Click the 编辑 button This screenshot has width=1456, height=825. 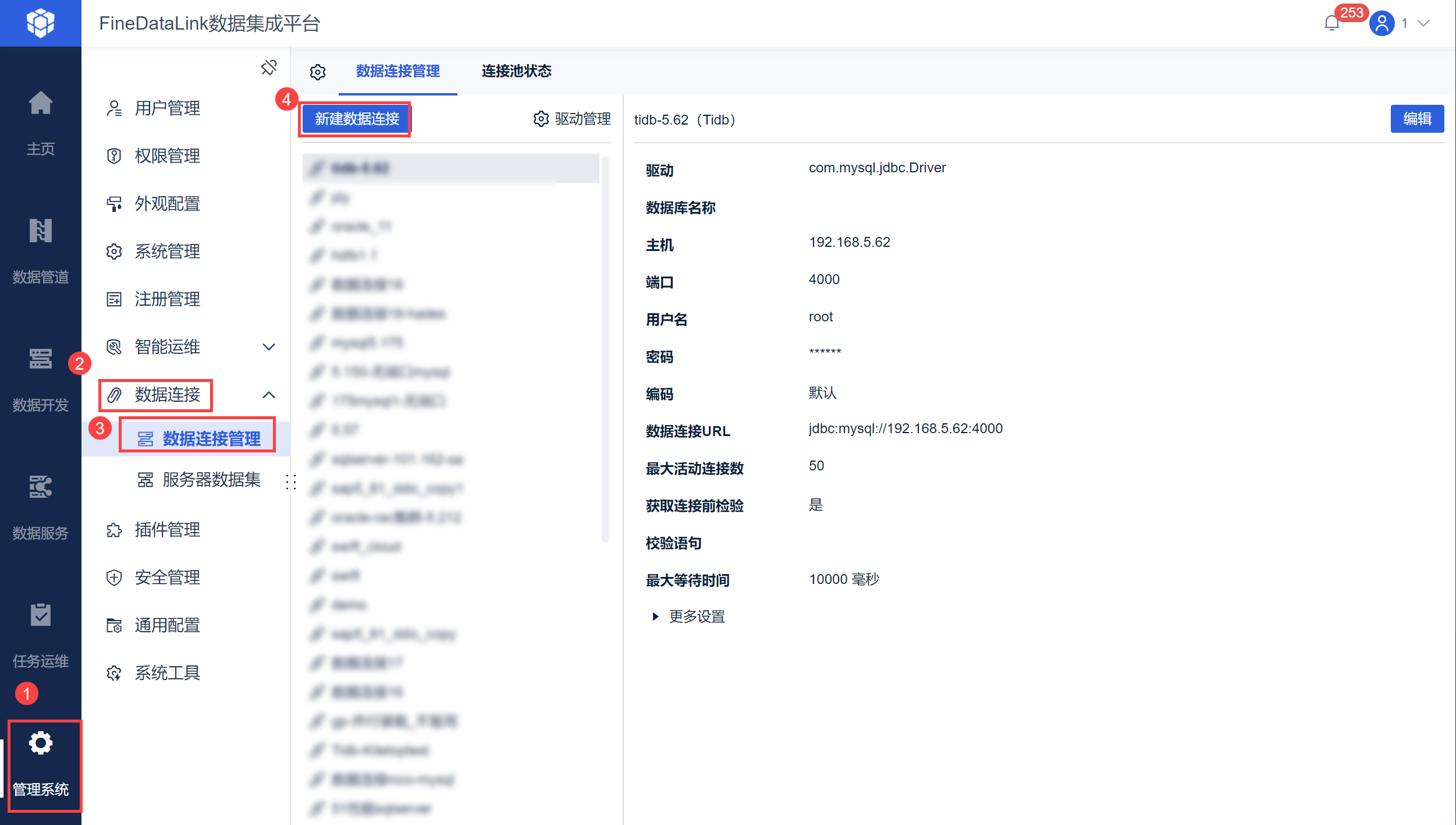click(1416, 119)
